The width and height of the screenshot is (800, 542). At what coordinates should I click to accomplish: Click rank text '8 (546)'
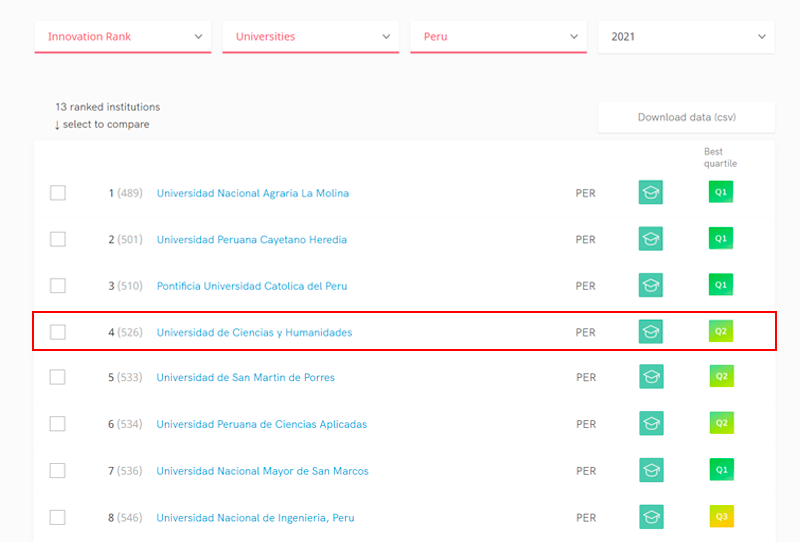pyautogui.click(x=125, y=518)
